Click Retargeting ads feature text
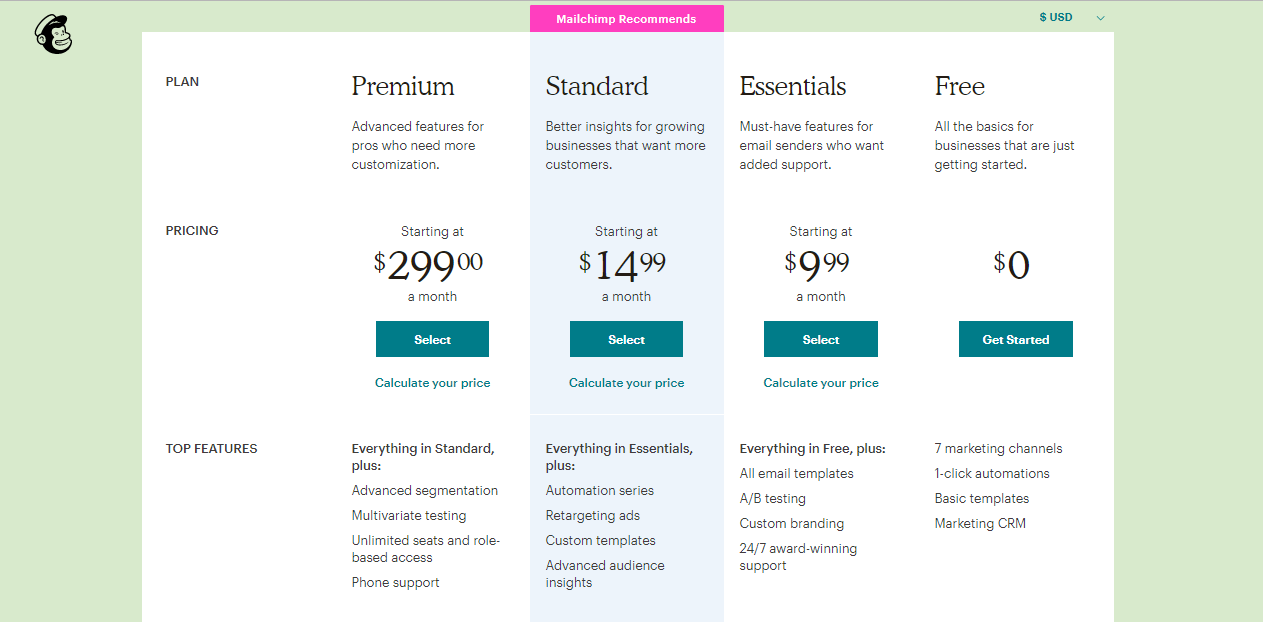The image size is (1263, 622). click(593, 516)
